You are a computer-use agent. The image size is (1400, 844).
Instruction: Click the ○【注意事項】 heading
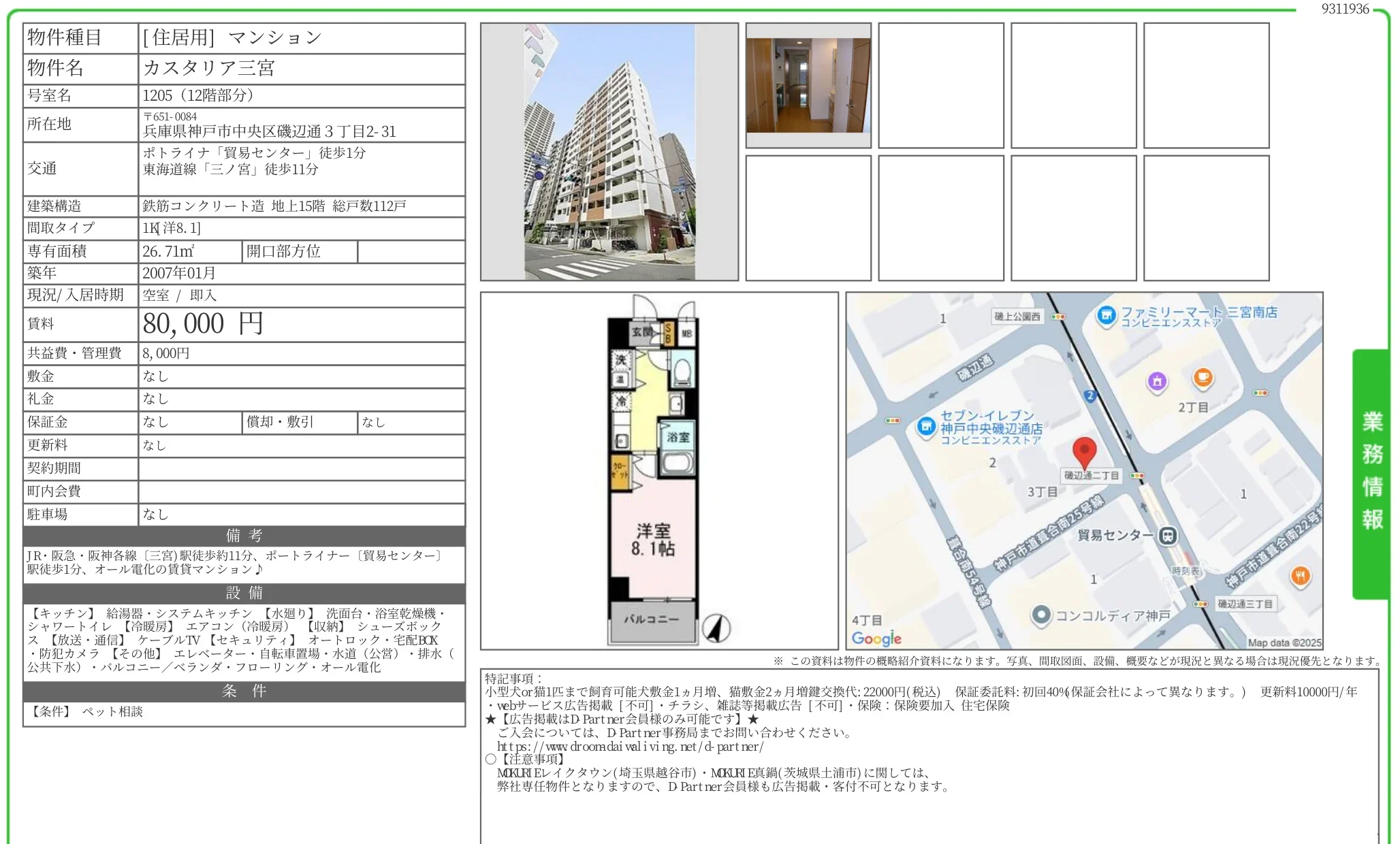coord(525,760)
